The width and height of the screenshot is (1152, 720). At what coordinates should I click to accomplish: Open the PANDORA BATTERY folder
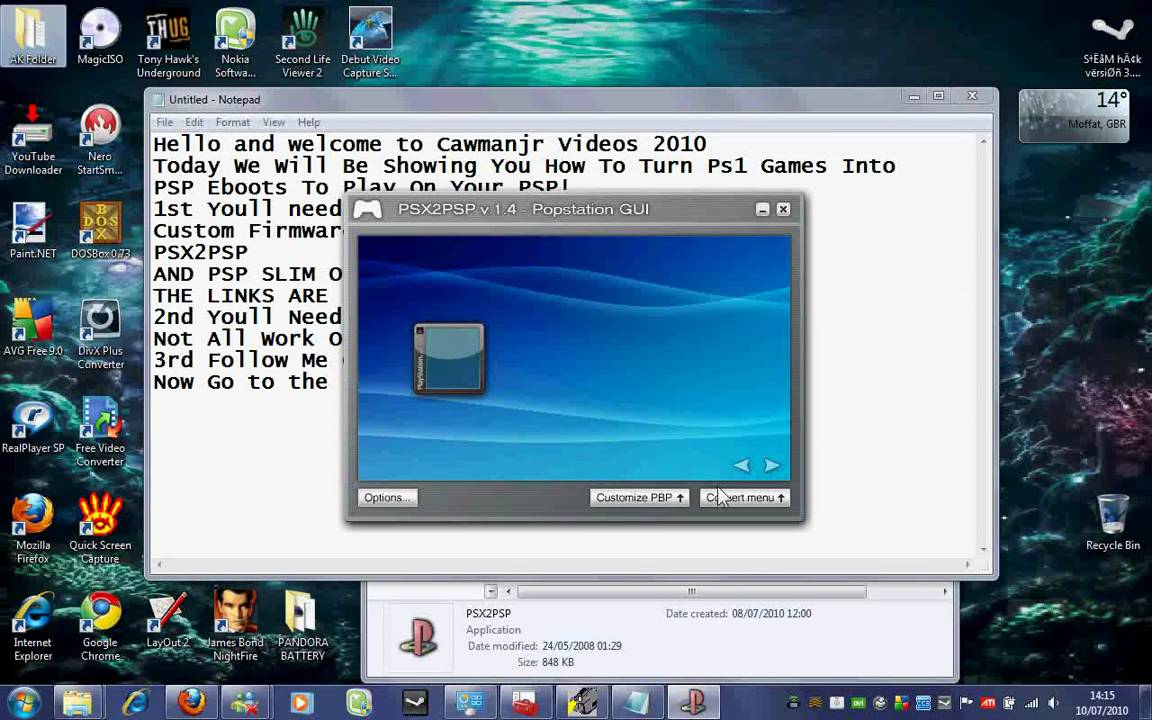click(x=303, y=627)
